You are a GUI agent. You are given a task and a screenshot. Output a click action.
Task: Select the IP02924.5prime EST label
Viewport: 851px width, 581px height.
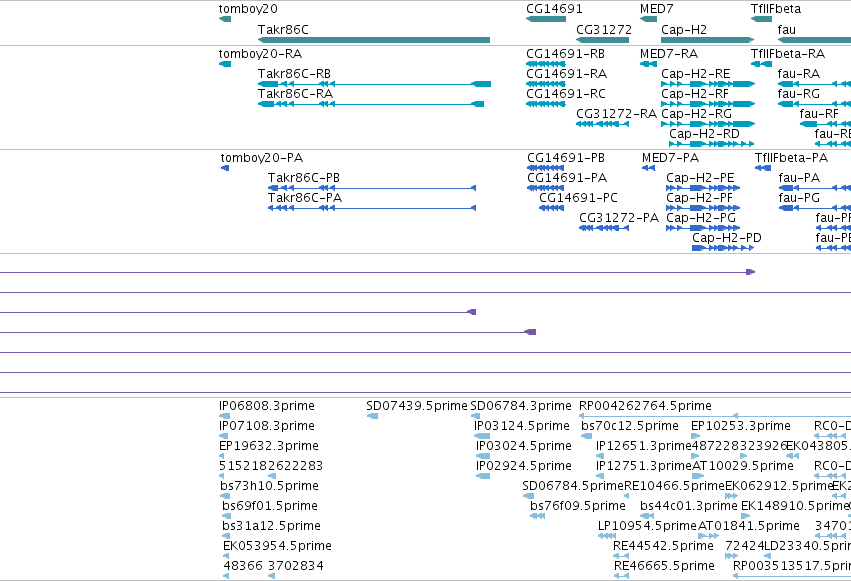(x=524, y=466)
